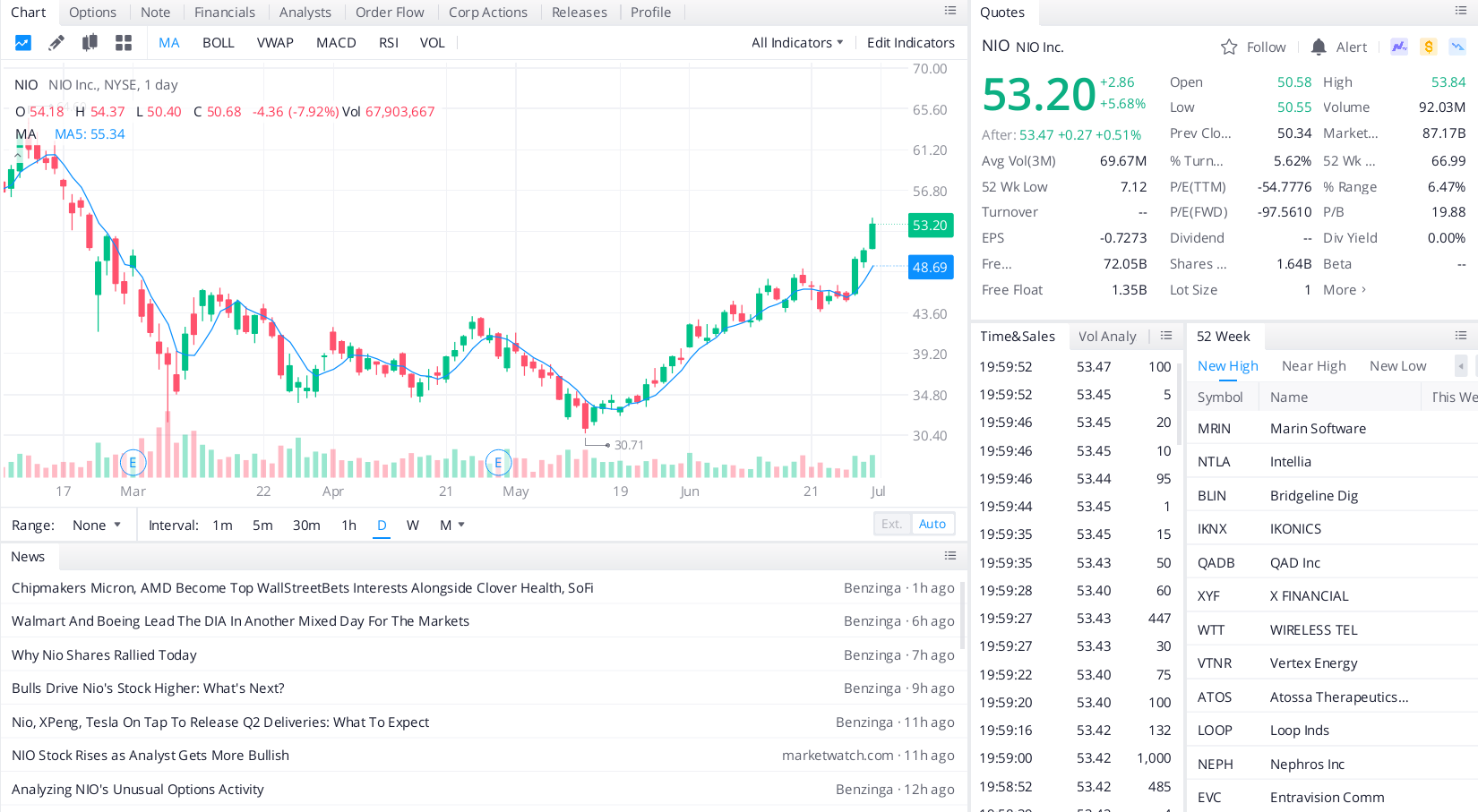Activate the pencil drawing tool
The image size is (1478, 812).
pyautogui.click(x=56, y=43)
